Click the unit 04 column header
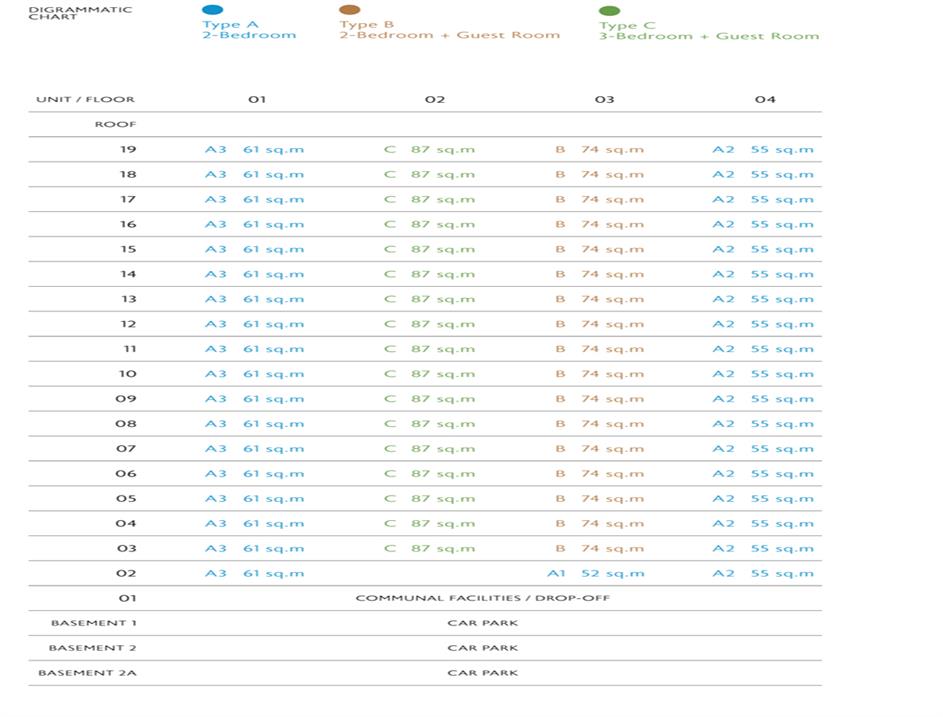Image resolution: width=943 pixels, height=717 pixels. [x=765, y=99]
